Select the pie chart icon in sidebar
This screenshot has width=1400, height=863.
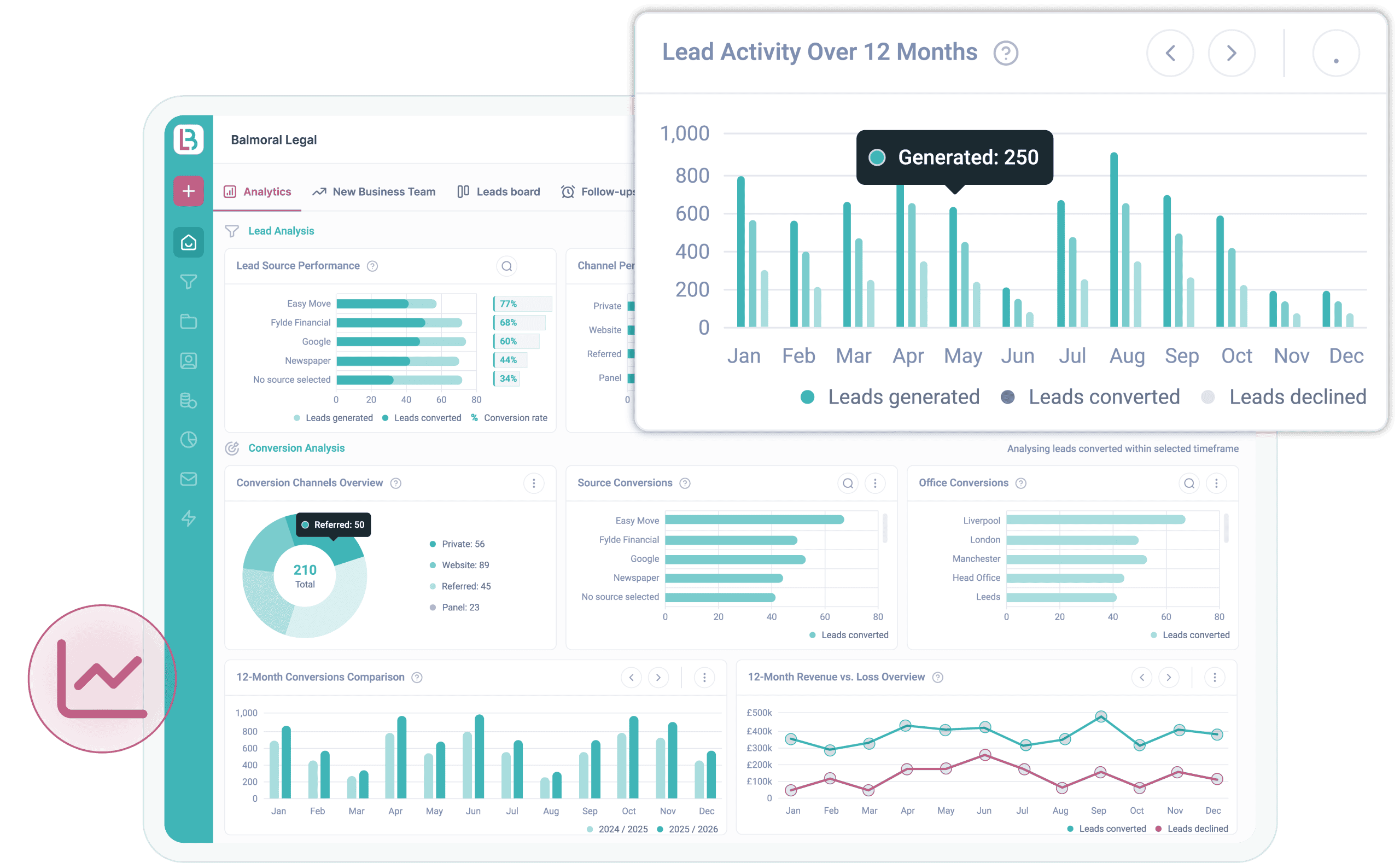coord(188,440)
